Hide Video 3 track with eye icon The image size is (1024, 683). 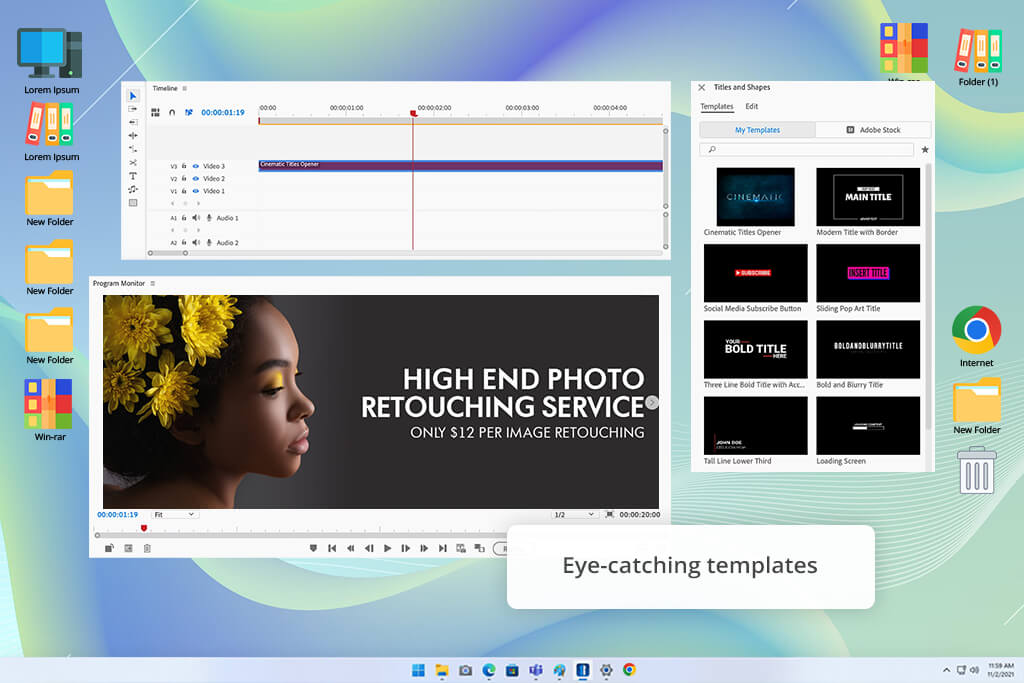tap(195, 166)
